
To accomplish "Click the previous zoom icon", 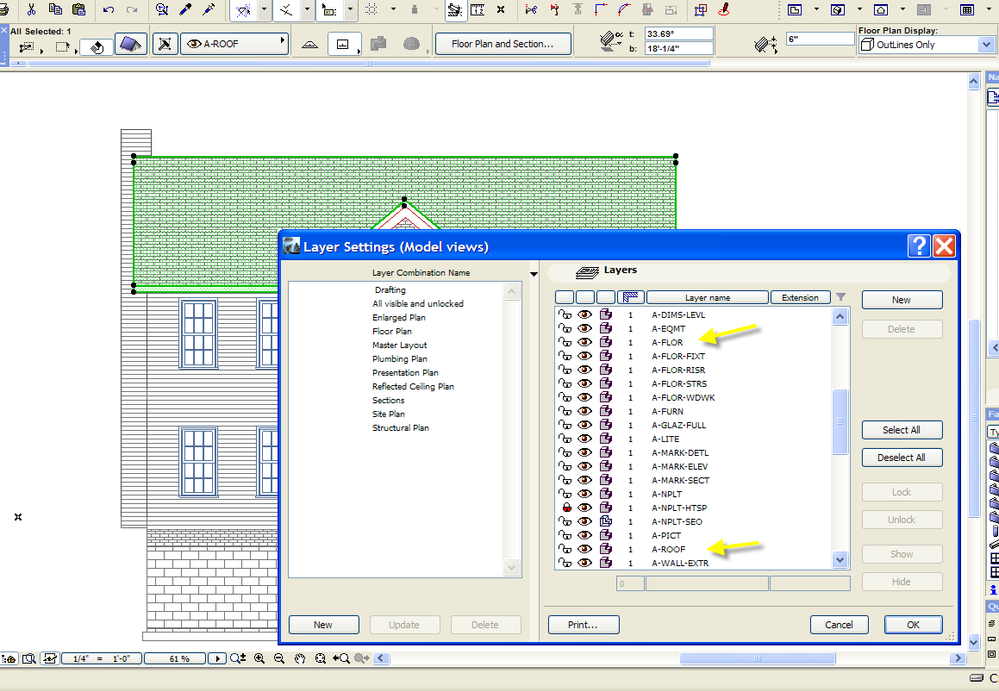I will tap(341, 659).
